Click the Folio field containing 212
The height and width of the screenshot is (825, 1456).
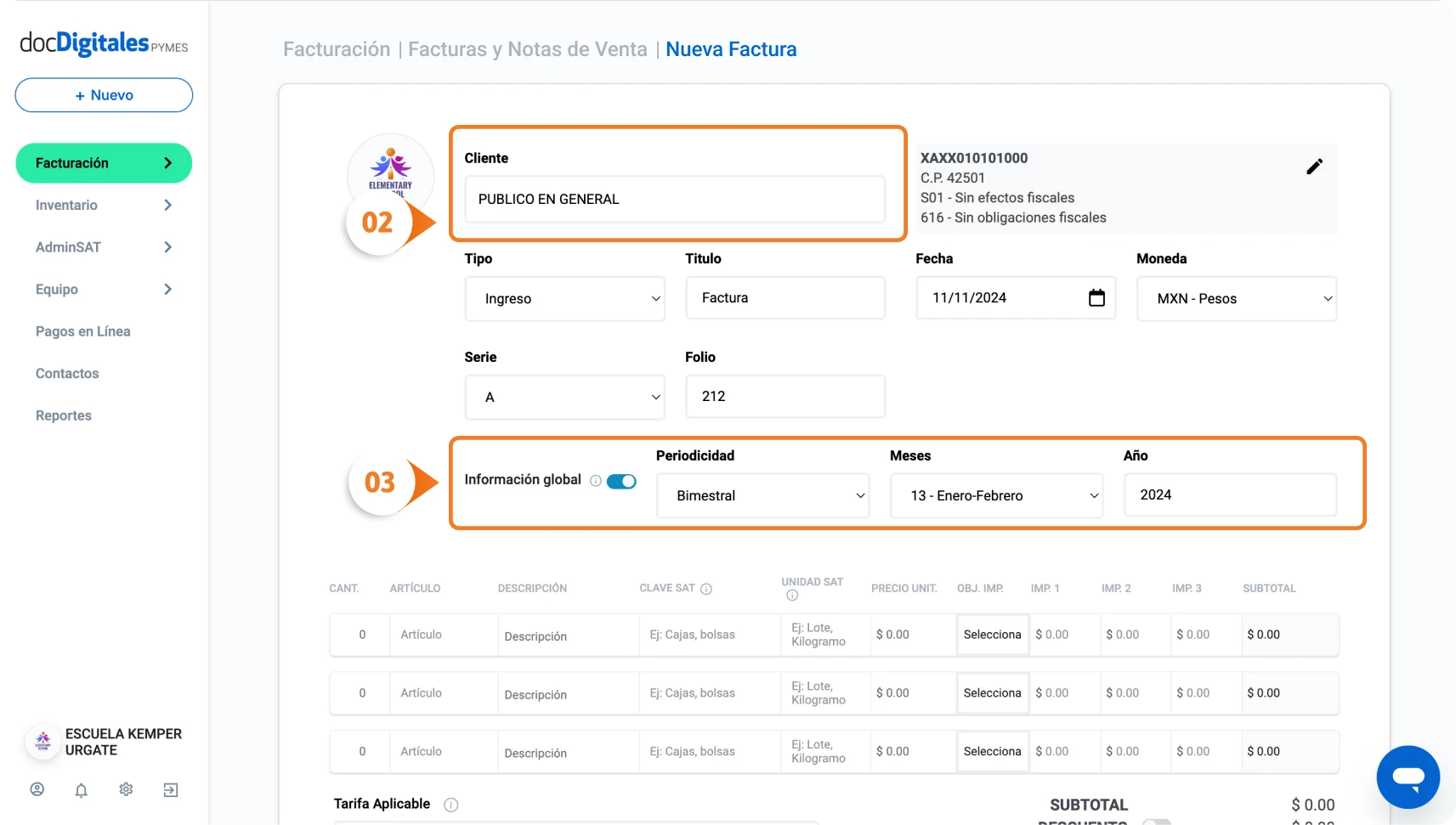785,397
